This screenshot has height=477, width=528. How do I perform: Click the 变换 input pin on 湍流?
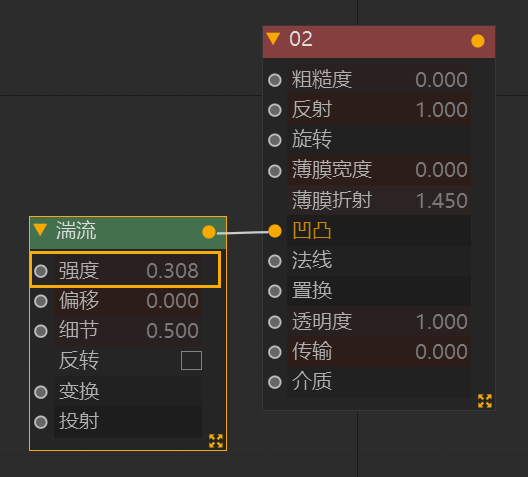(x=41, y=392)
